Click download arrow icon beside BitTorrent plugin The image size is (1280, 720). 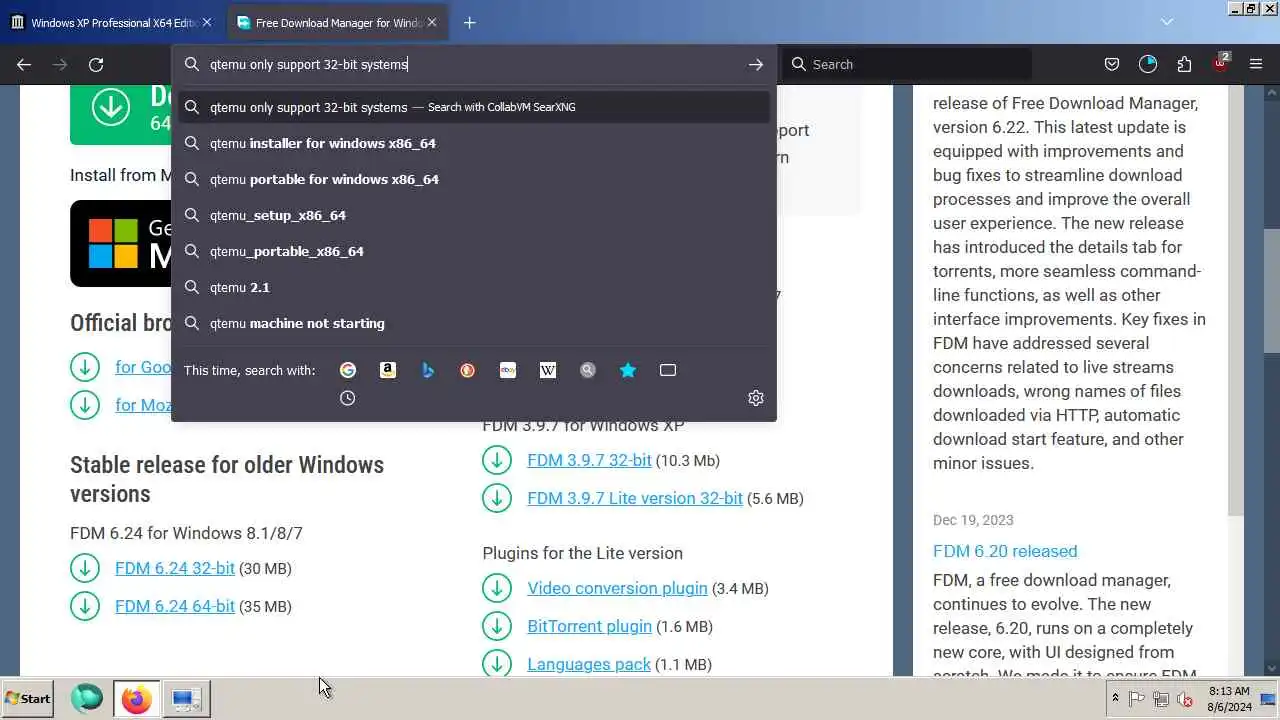coord(497,626)
